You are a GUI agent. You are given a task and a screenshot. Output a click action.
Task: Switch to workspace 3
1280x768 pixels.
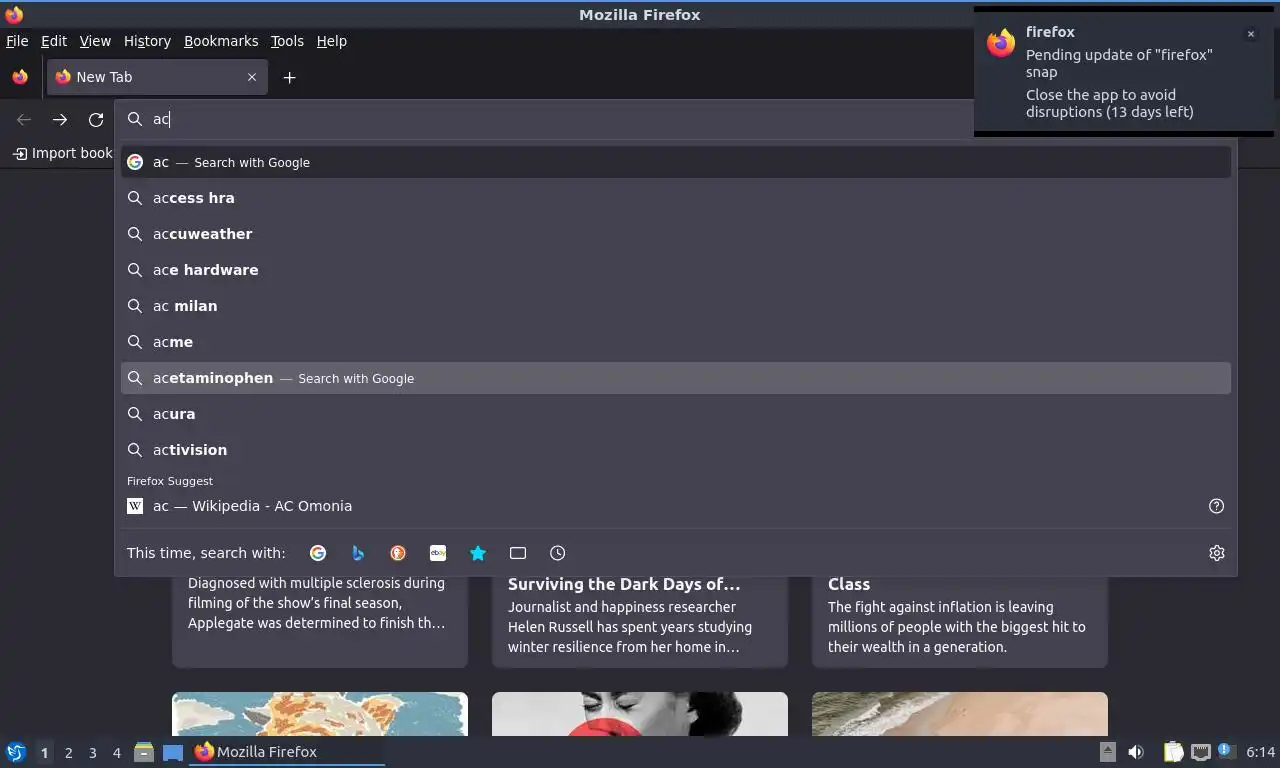[x=93, y=752]
